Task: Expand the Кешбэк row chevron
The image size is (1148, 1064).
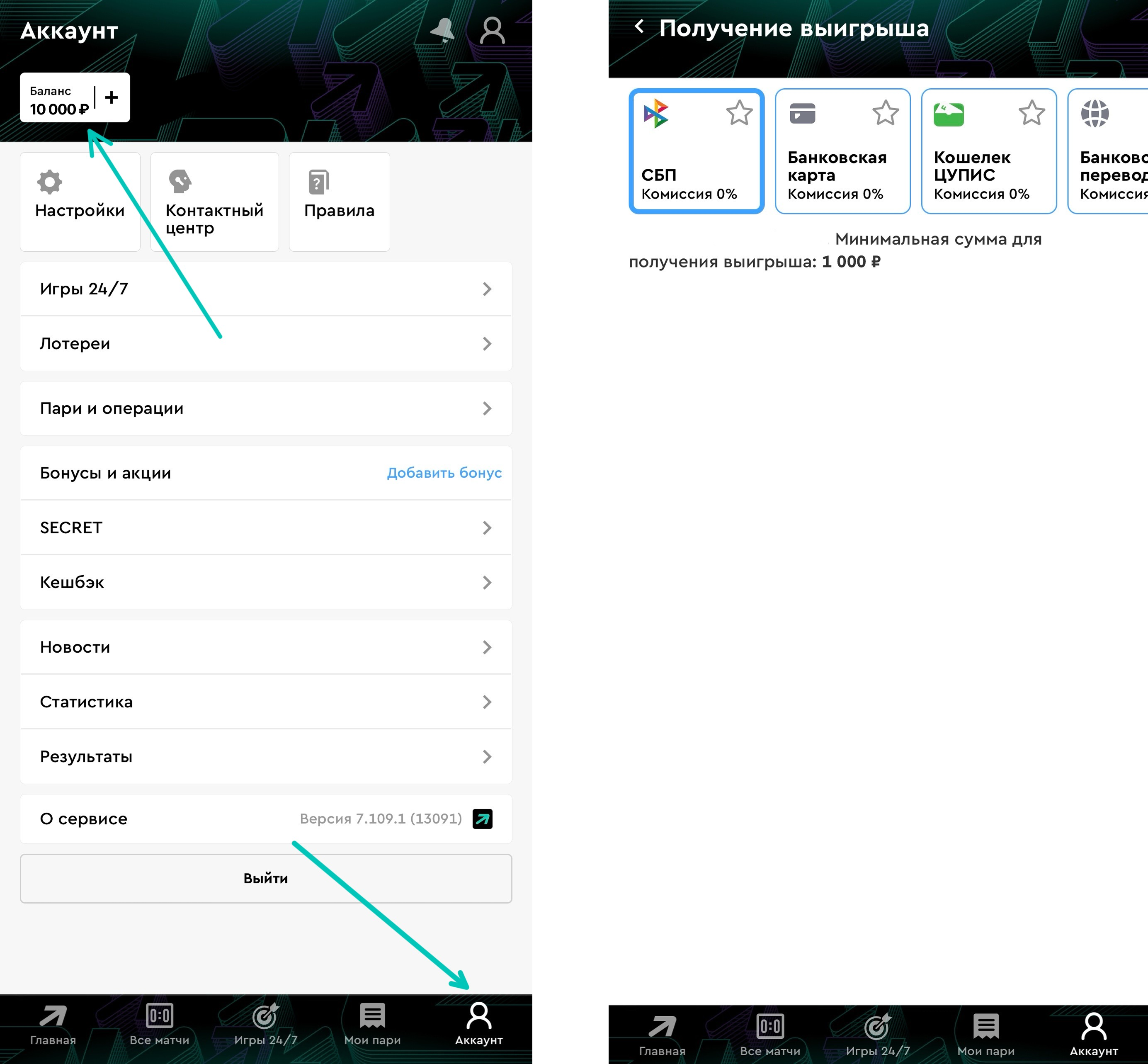Action: 487,582
